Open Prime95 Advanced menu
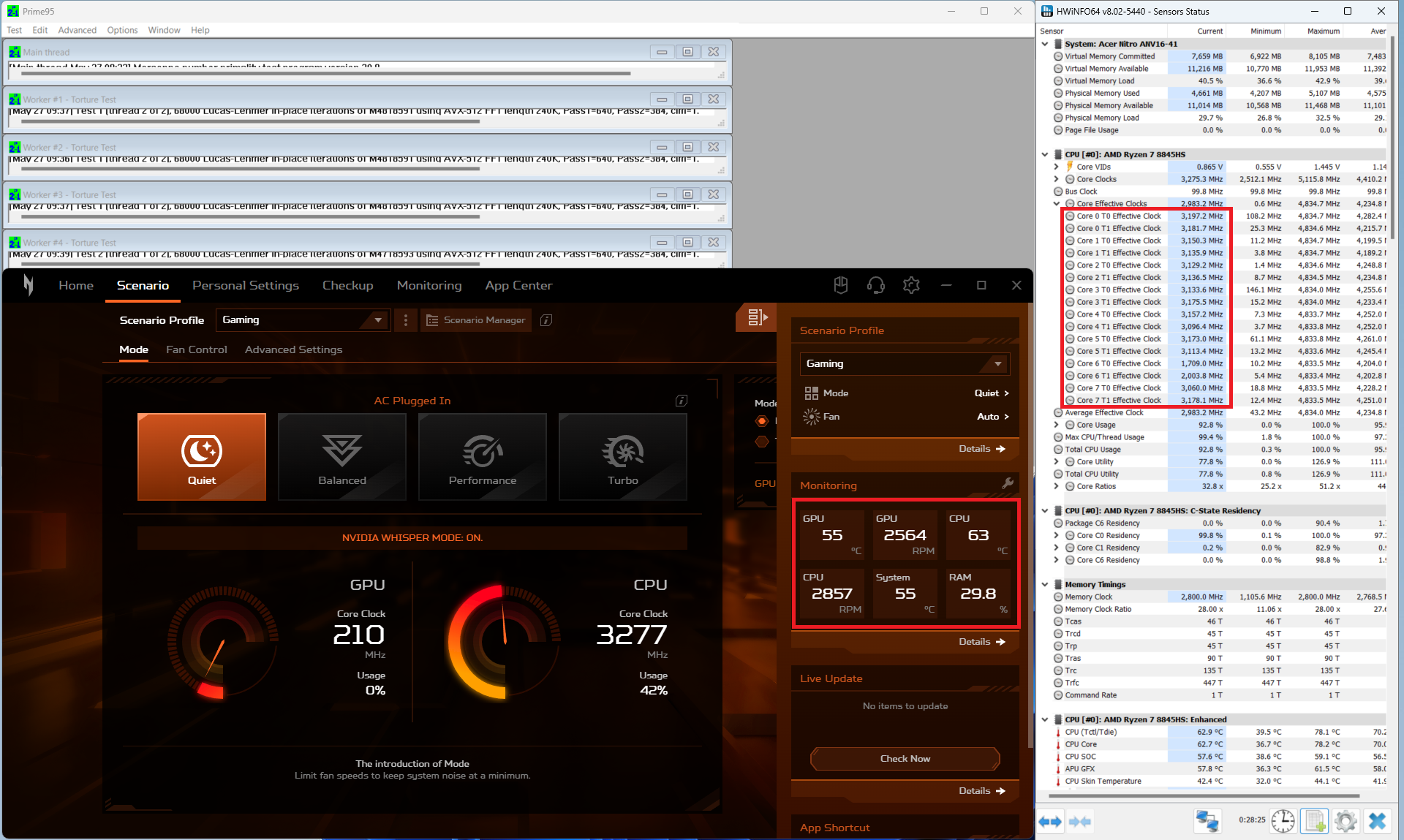The width and height of the screenshot is (1404, 840). point(77,30)
